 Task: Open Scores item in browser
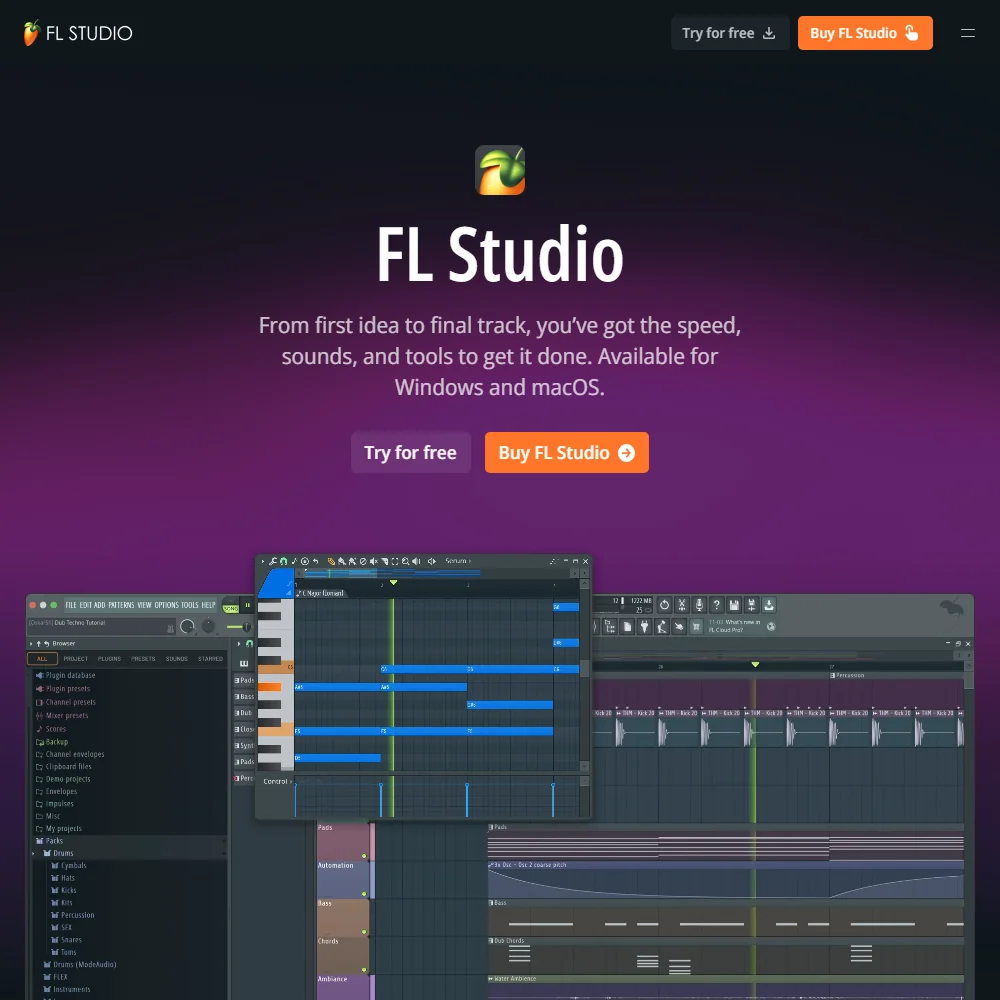pos(51,728)
